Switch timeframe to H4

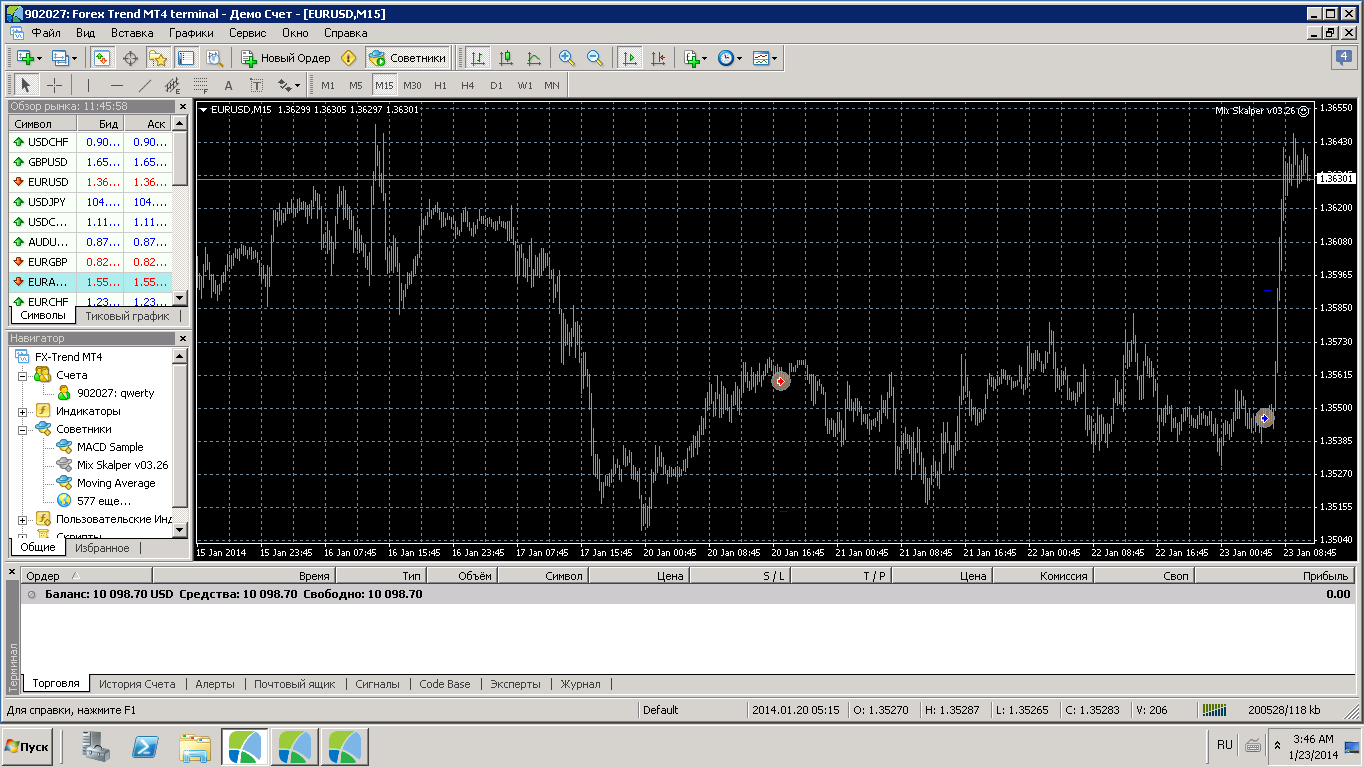468,85
